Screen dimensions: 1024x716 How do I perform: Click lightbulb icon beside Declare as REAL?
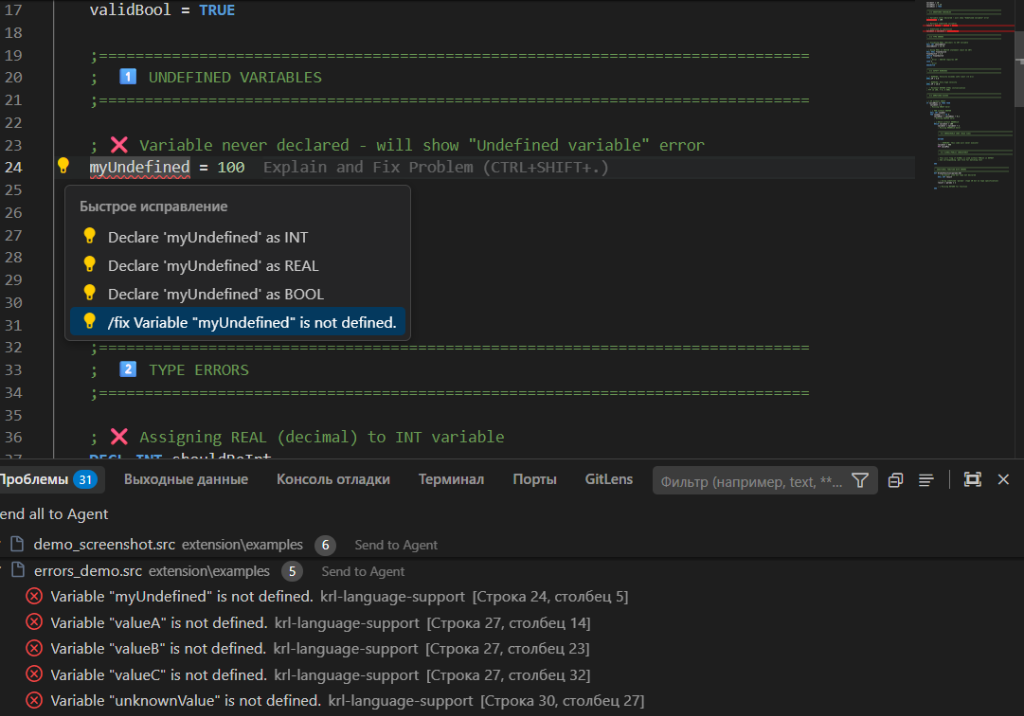pyautogui.click(x=89, y=264)
